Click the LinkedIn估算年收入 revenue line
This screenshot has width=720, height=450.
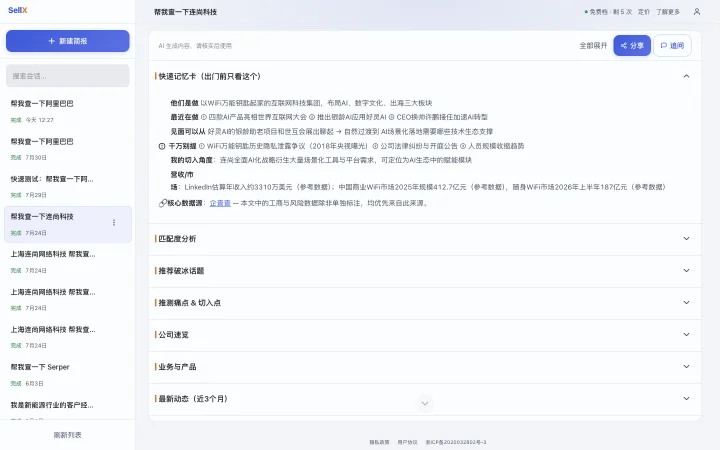418,187
